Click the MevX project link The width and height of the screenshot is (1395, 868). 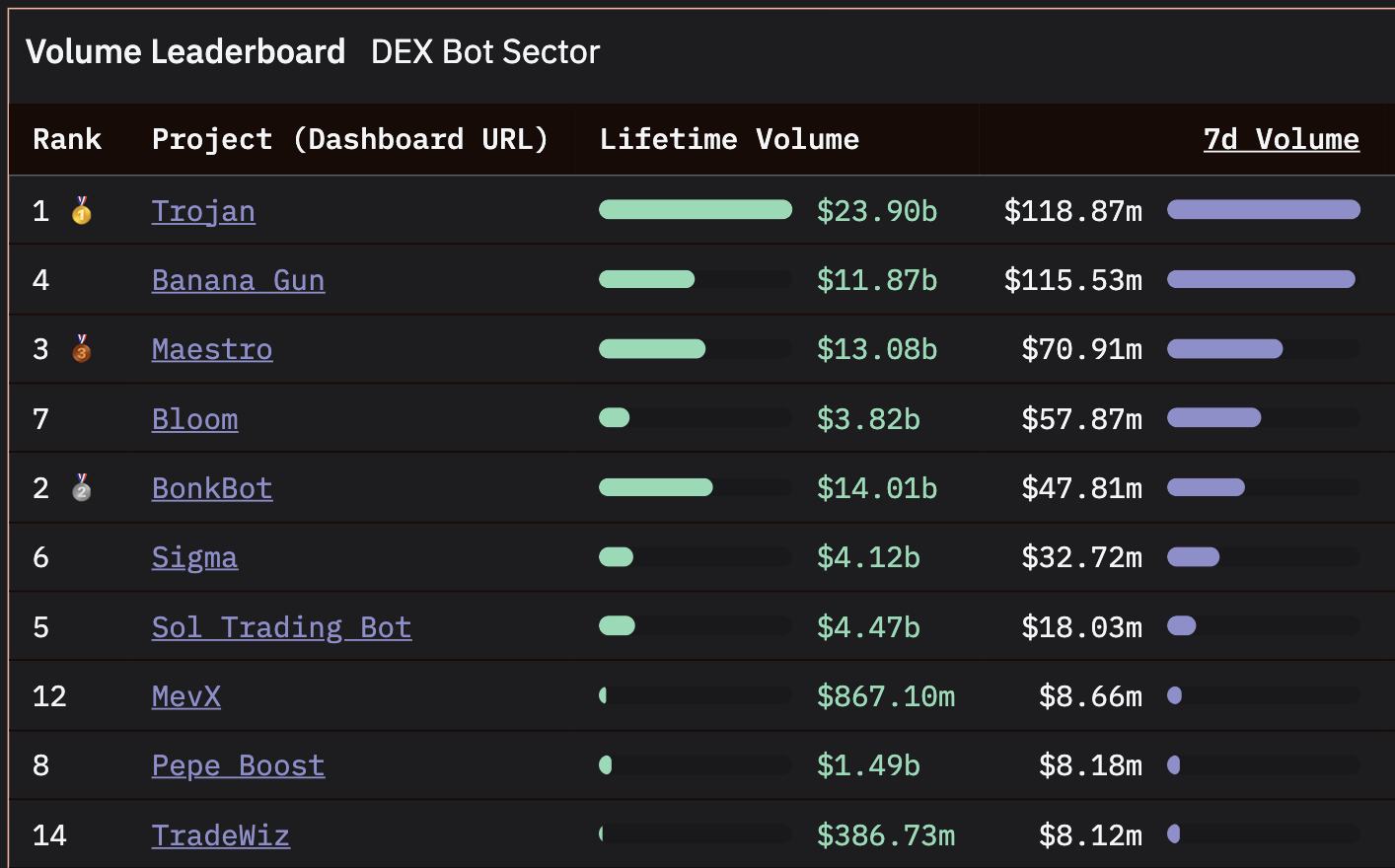[186, 696]
